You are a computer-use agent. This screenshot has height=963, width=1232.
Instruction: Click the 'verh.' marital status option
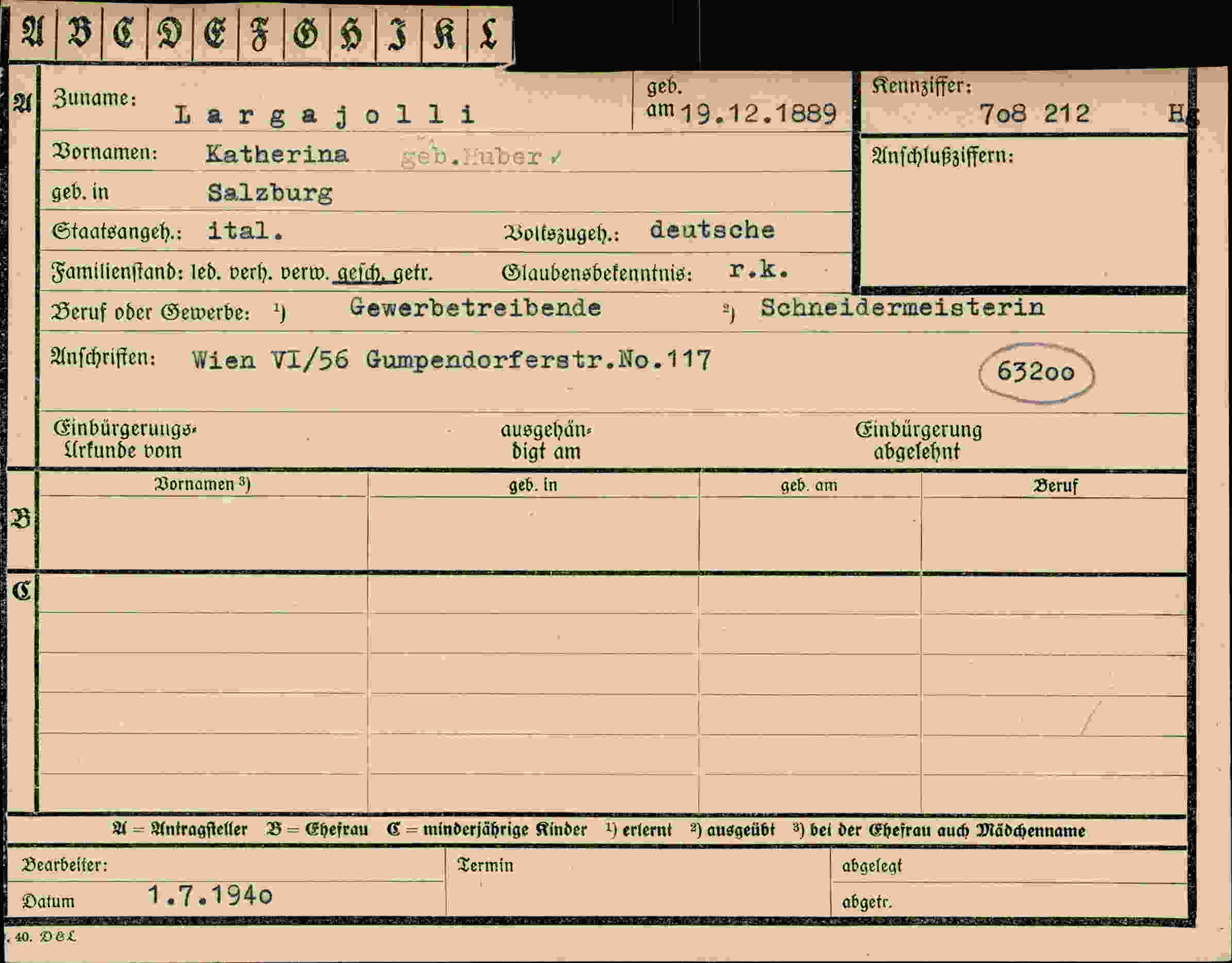coord(251,273)
